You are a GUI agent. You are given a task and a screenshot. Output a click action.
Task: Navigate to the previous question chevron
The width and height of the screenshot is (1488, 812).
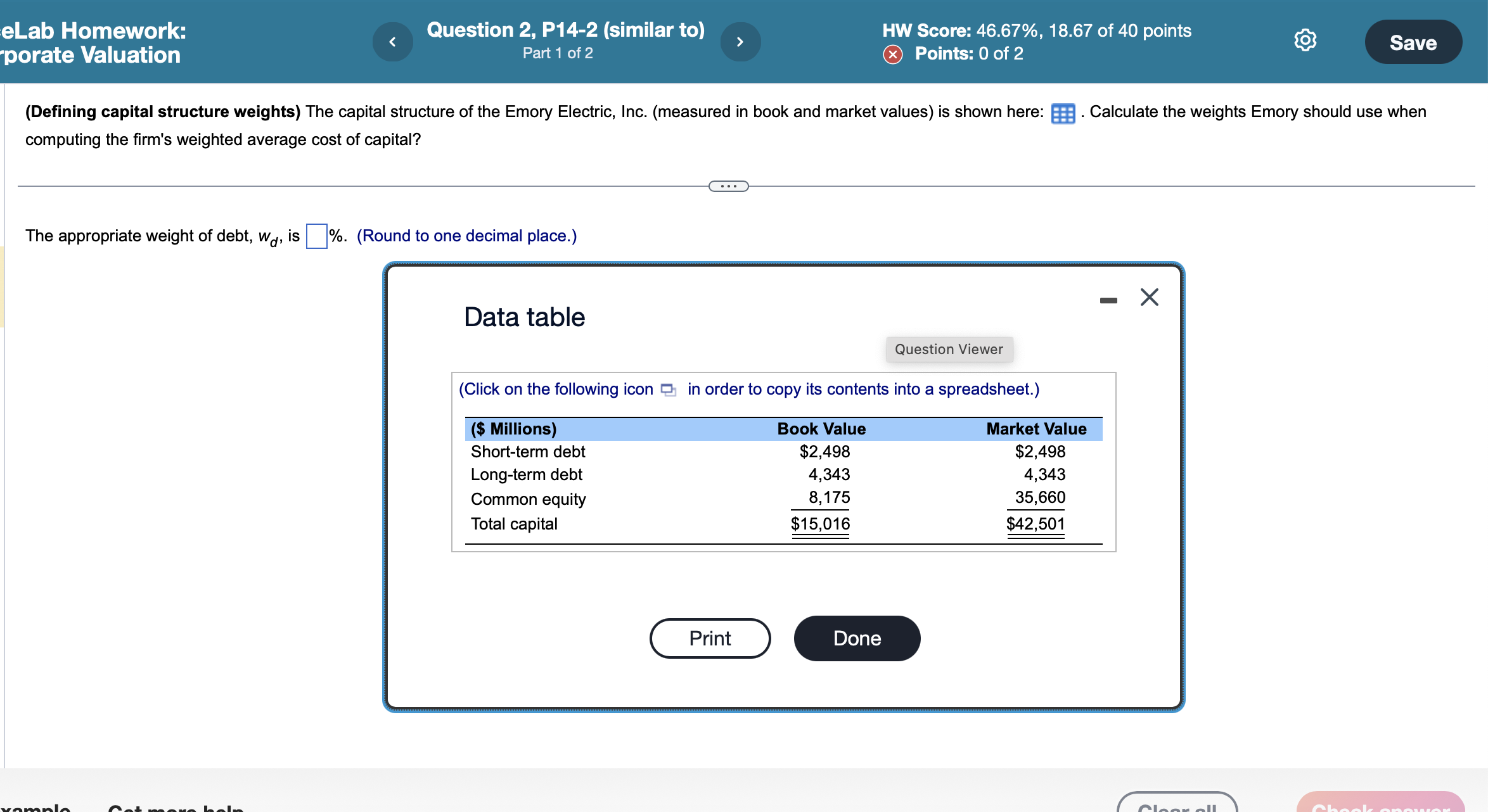(x=392, y=41)
